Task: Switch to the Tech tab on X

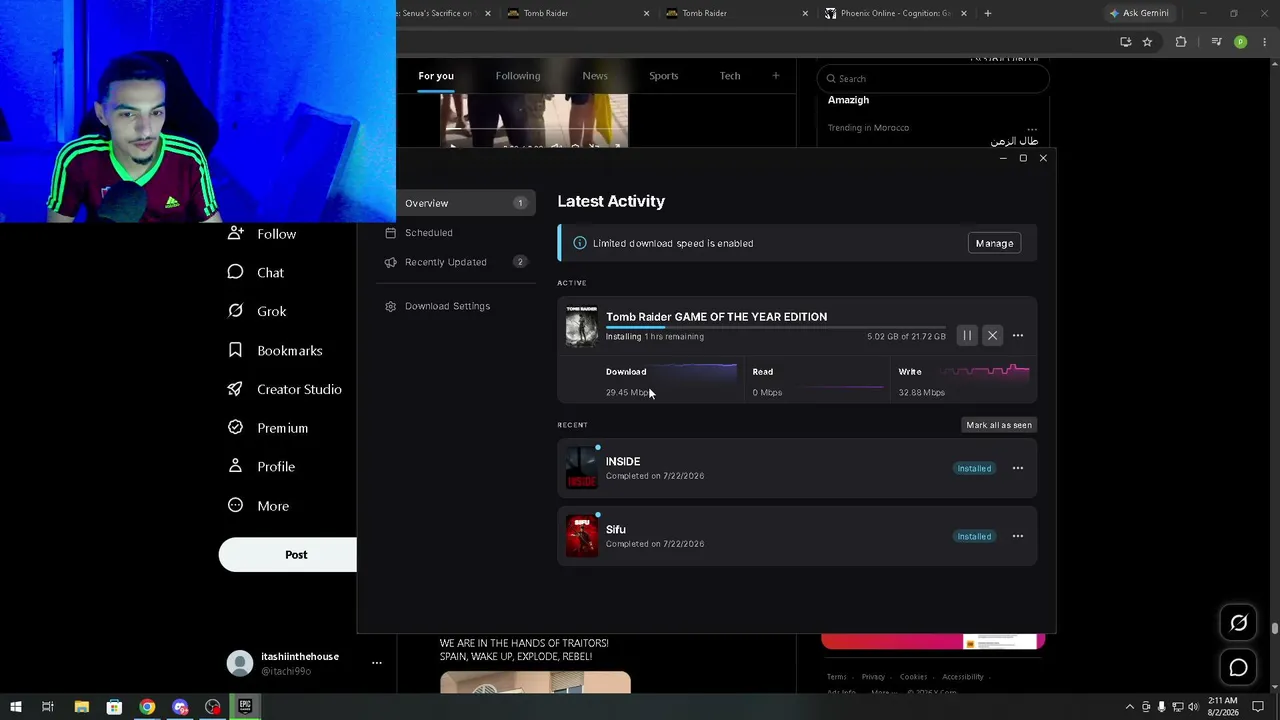Action: click(730, 76)
